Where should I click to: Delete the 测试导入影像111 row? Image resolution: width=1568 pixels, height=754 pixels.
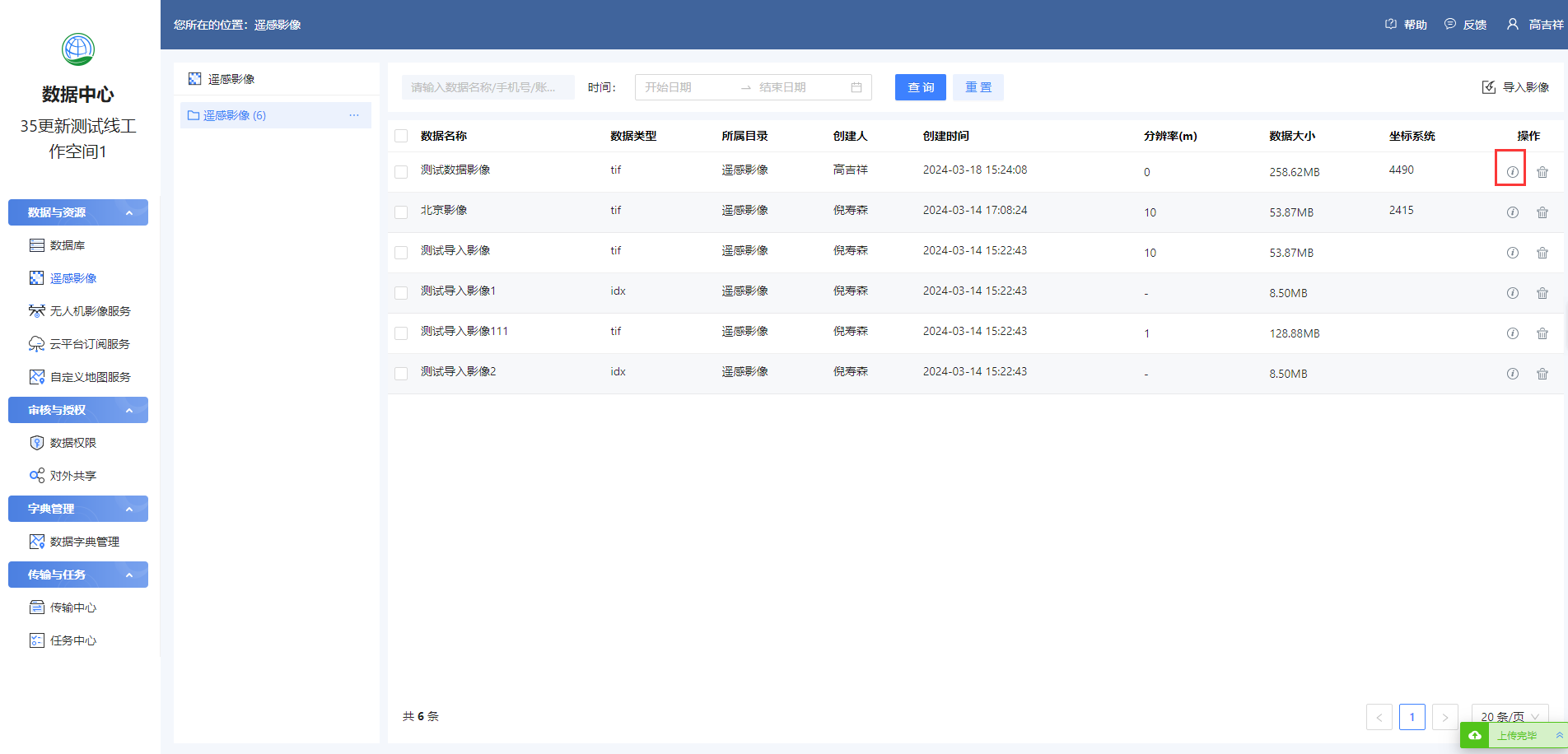pyautogui.click(x=1542, y=333)
